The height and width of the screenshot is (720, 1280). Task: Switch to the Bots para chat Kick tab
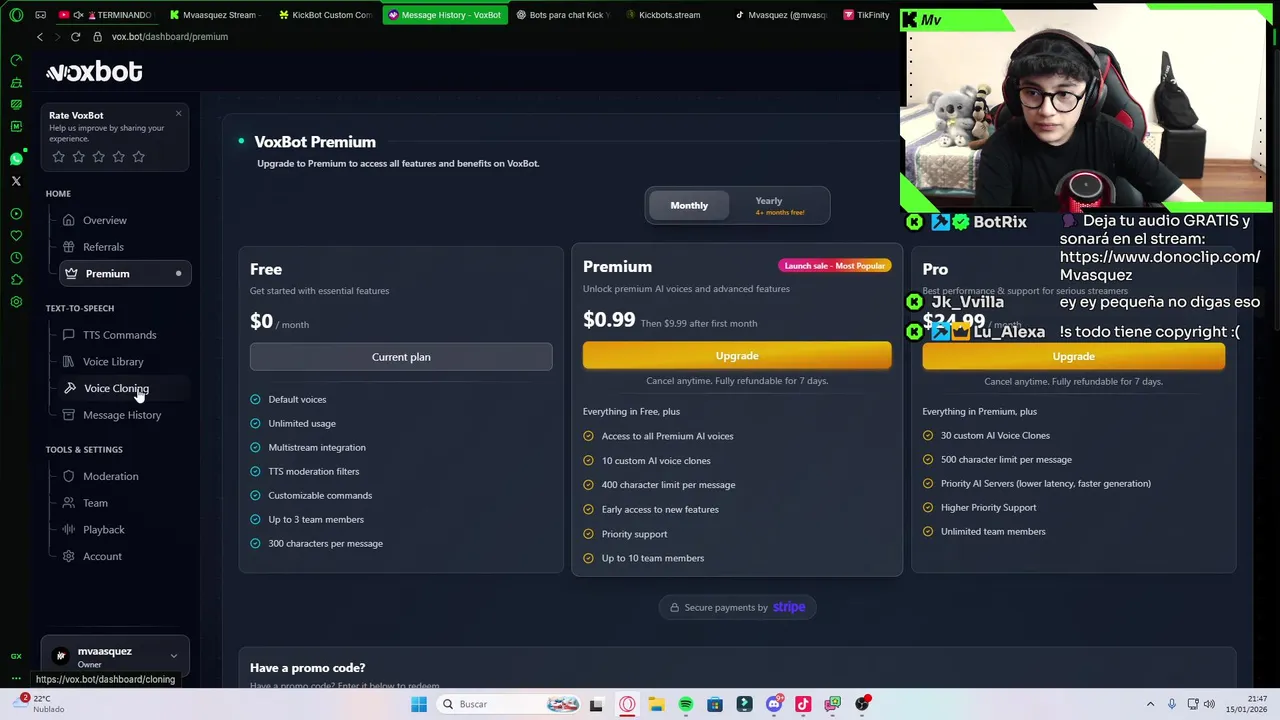[563, 15]
